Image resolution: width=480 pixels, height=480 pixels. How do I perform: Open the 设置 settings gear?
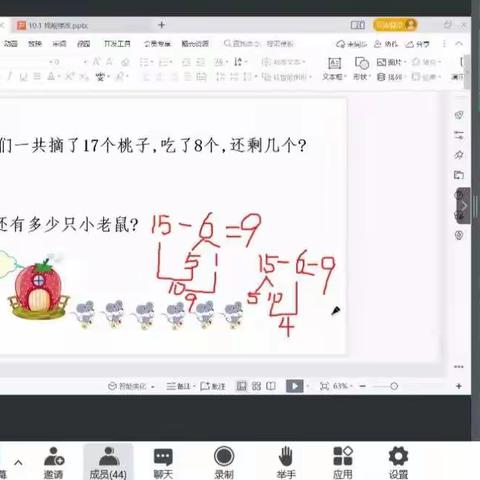[398, 462]
